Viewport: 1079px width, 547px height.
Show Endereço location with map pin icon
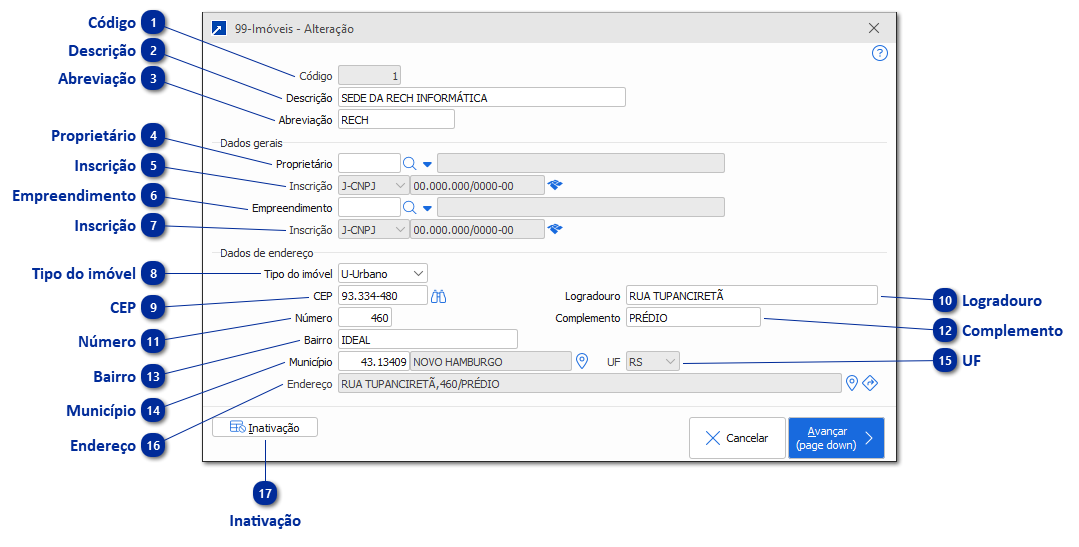(852, 383)
